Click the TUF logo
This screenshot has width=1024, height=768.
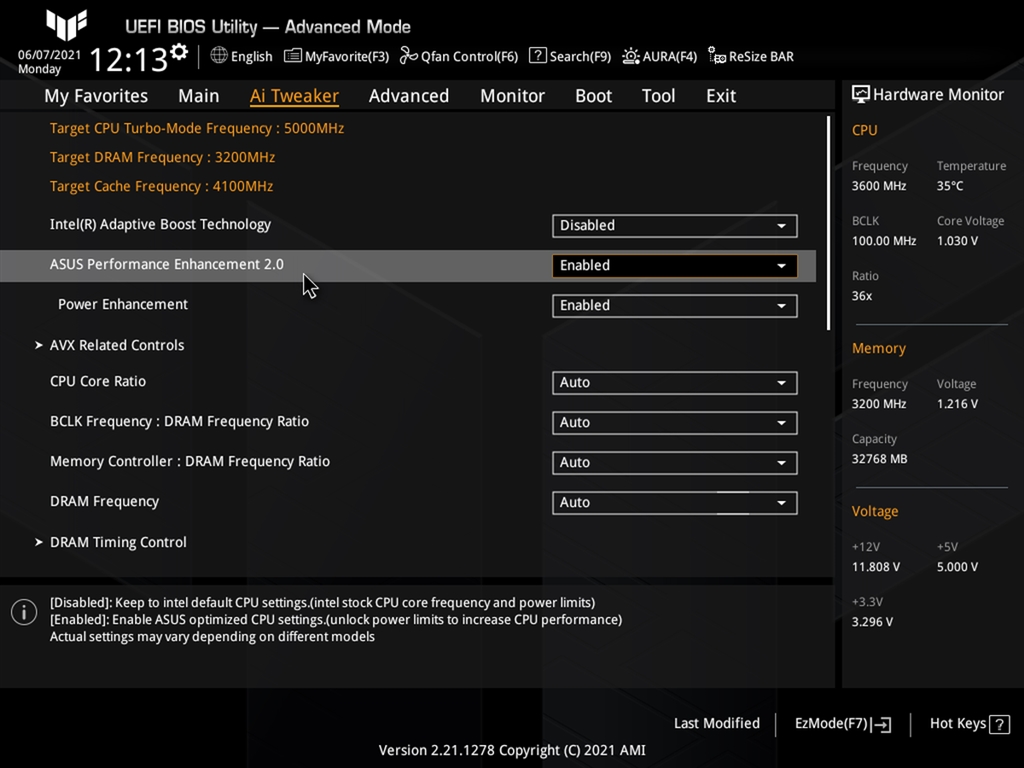click(66, 25)
